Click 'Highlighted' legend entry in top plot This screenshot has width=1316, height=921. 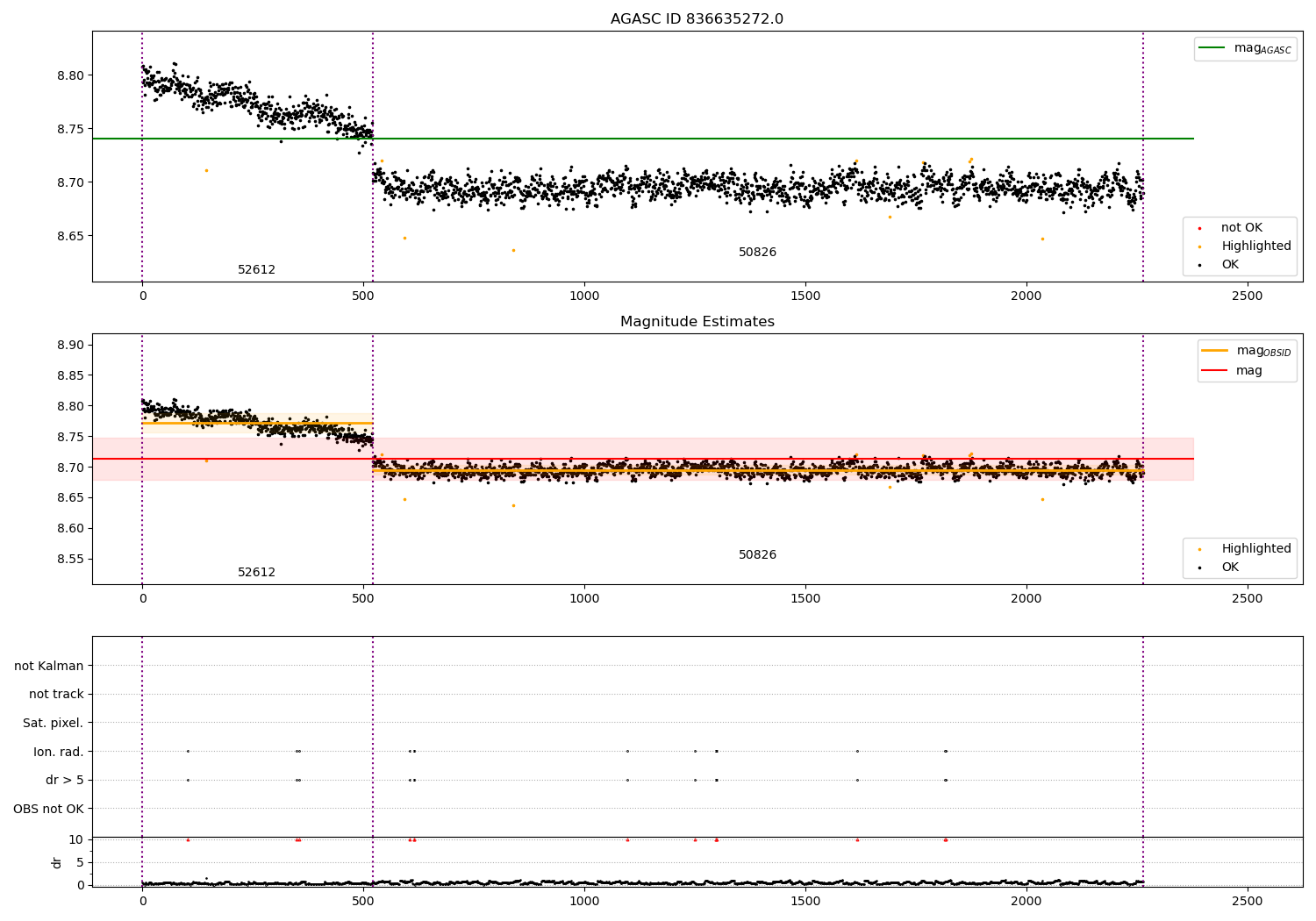(1244, 246)
